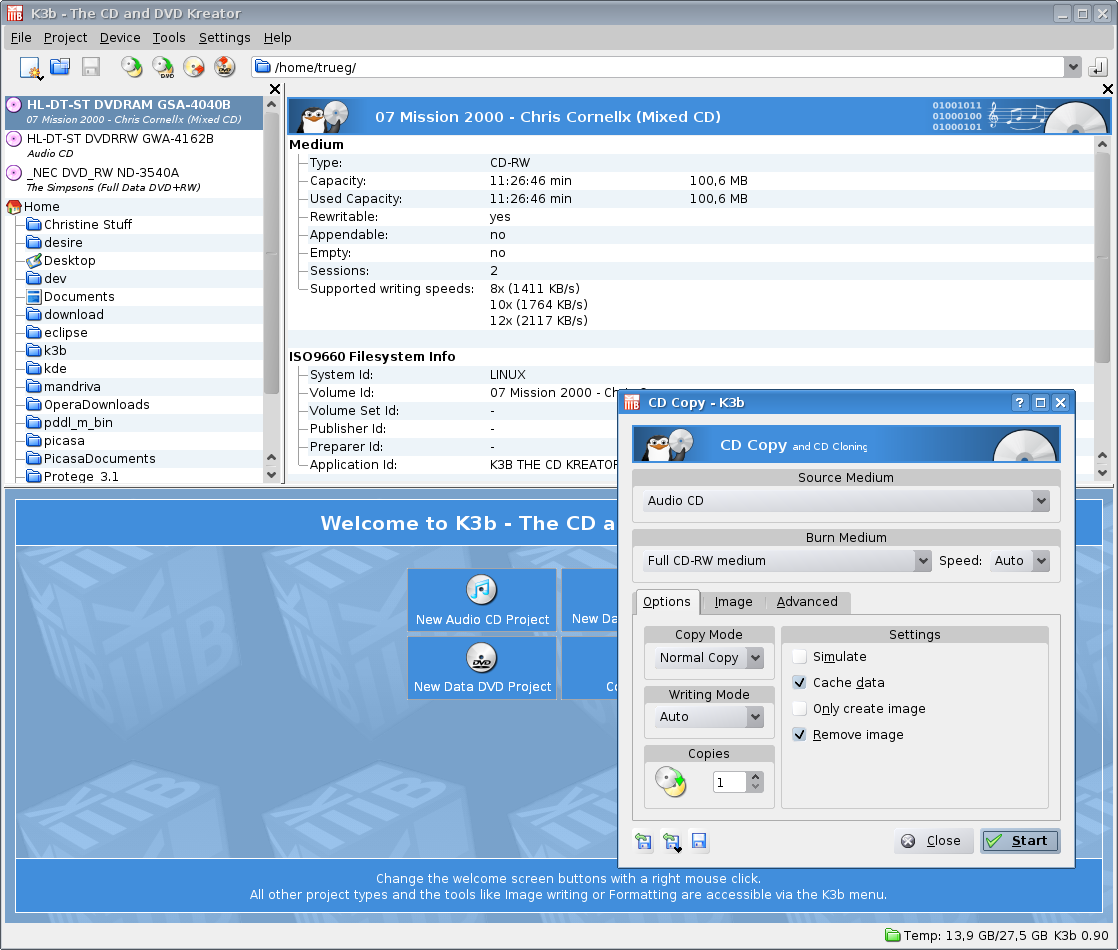Screen dimensions: 1118x950
Task: Click the load saved settings dropdown icon
Action: pyautogui.click(x=672, y=842)
